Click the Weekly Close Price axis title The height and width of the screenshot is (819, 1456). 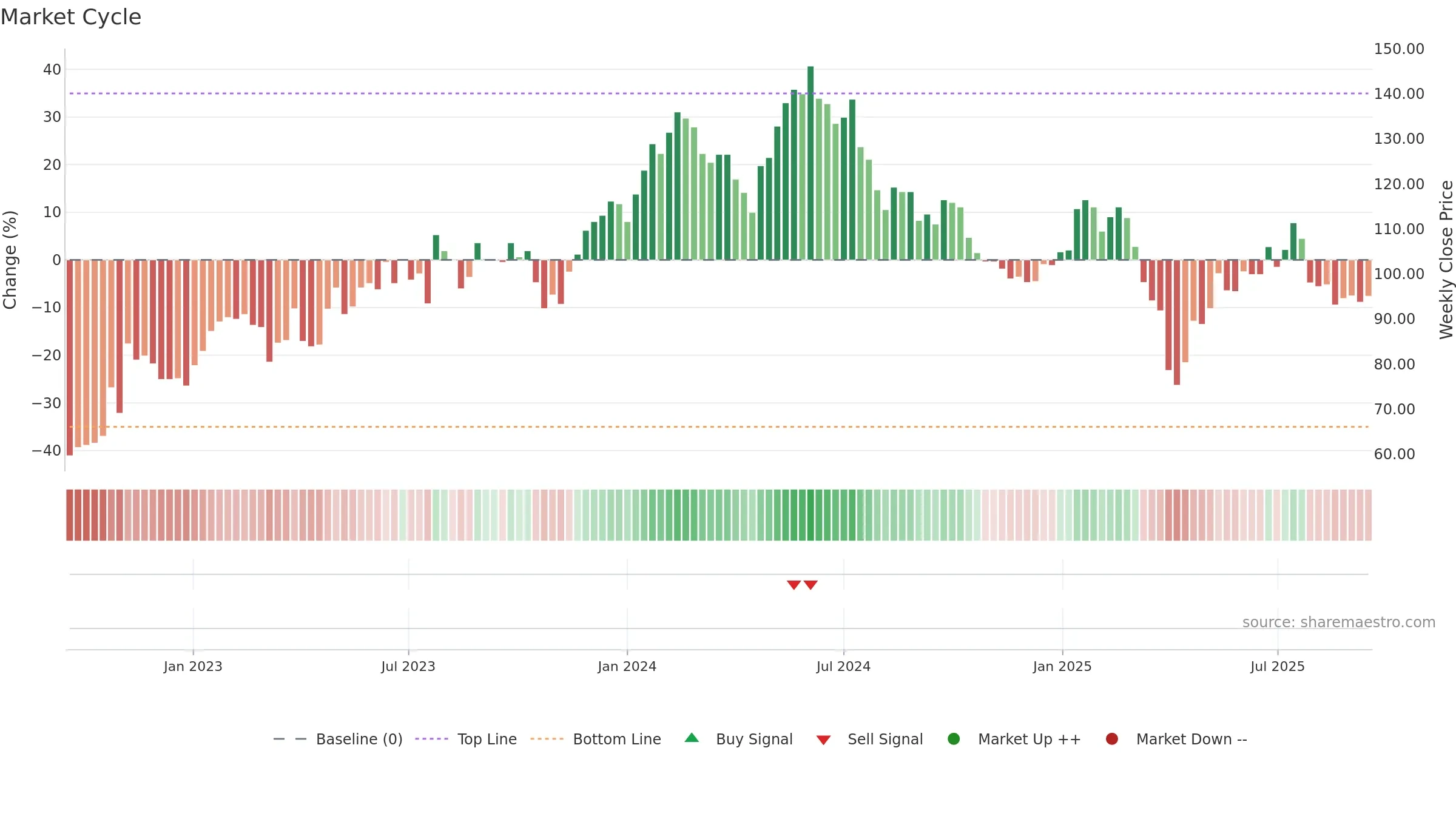1446,260
